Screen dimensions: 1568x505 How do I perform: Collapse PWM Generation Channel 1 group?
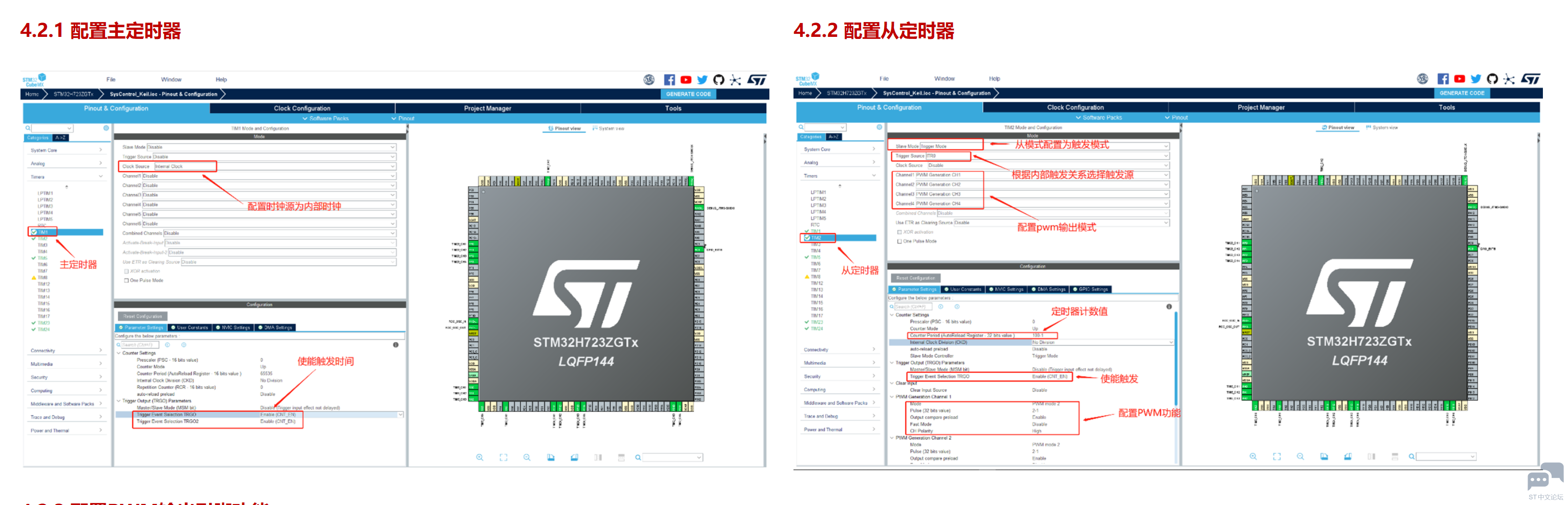892,397
